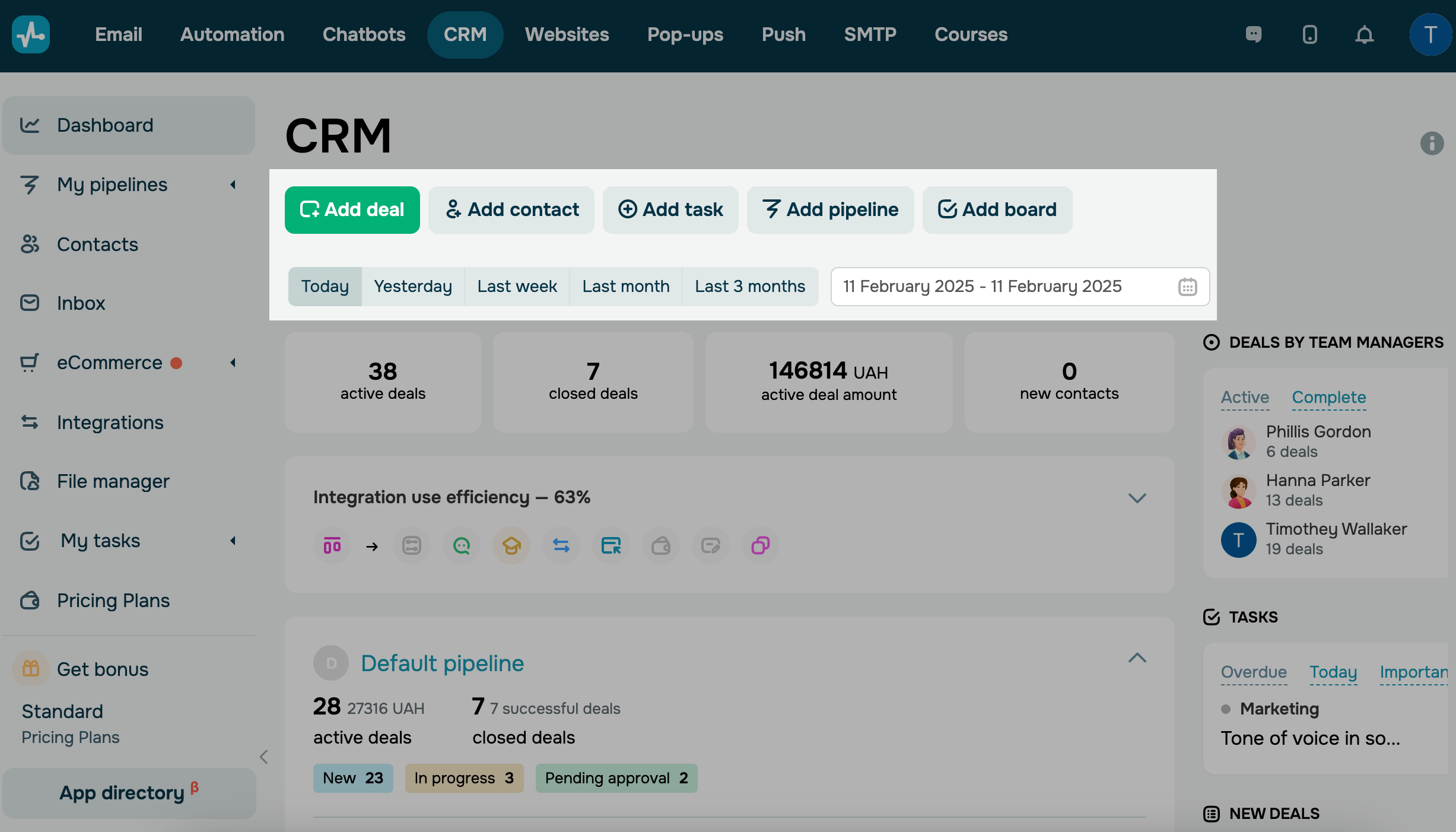Image resolution: width=1456 pixels, height=832 pixels.
Task: Open the Default pipeline link
Action: click(442, 663)
